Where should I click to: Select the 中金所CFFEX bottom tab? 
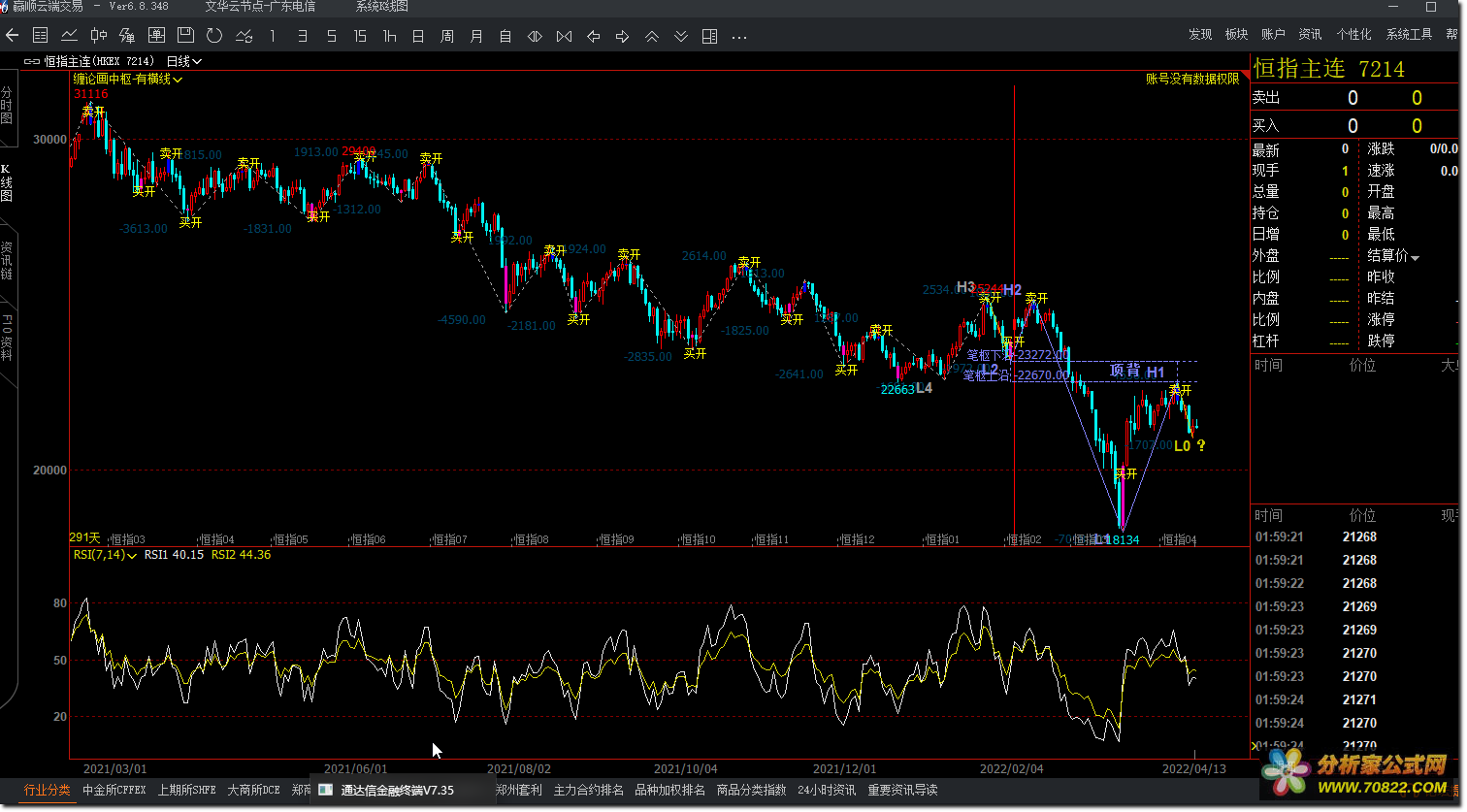coord(114,791)
